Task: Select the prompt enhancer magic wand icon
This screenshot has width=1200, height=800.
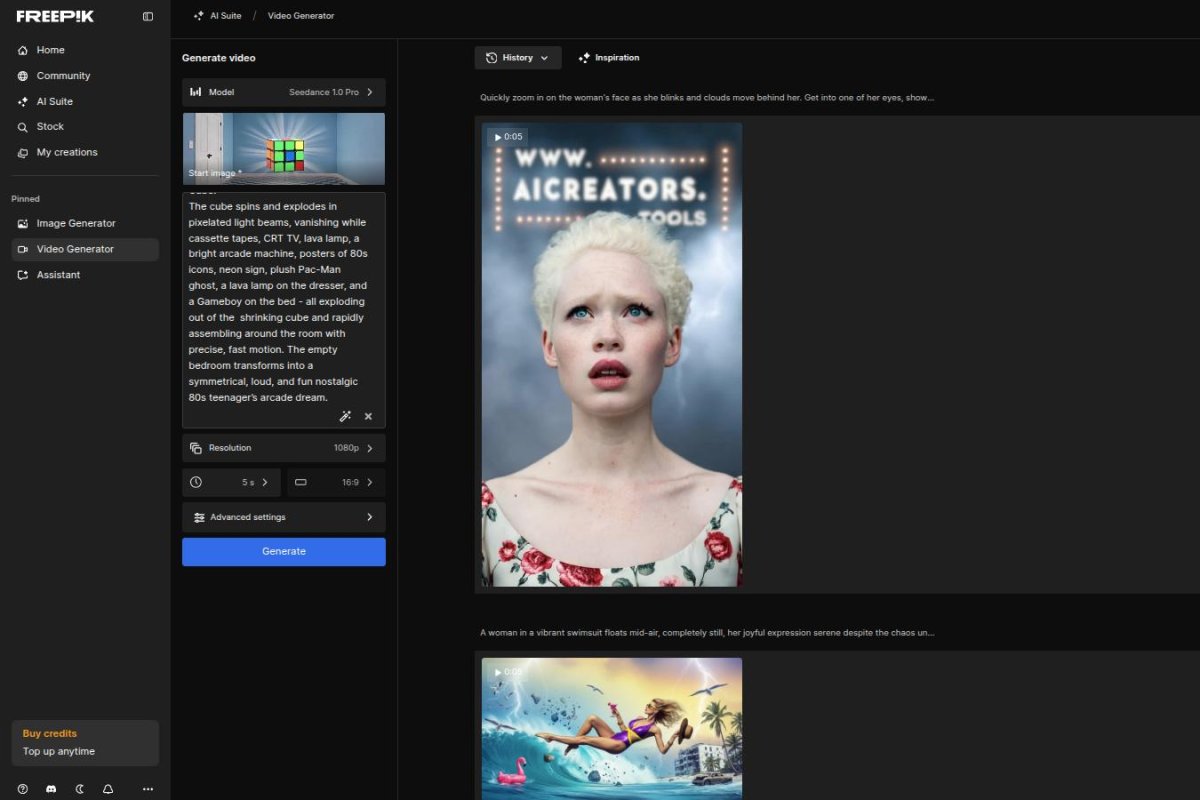Action: coord(345,416)
